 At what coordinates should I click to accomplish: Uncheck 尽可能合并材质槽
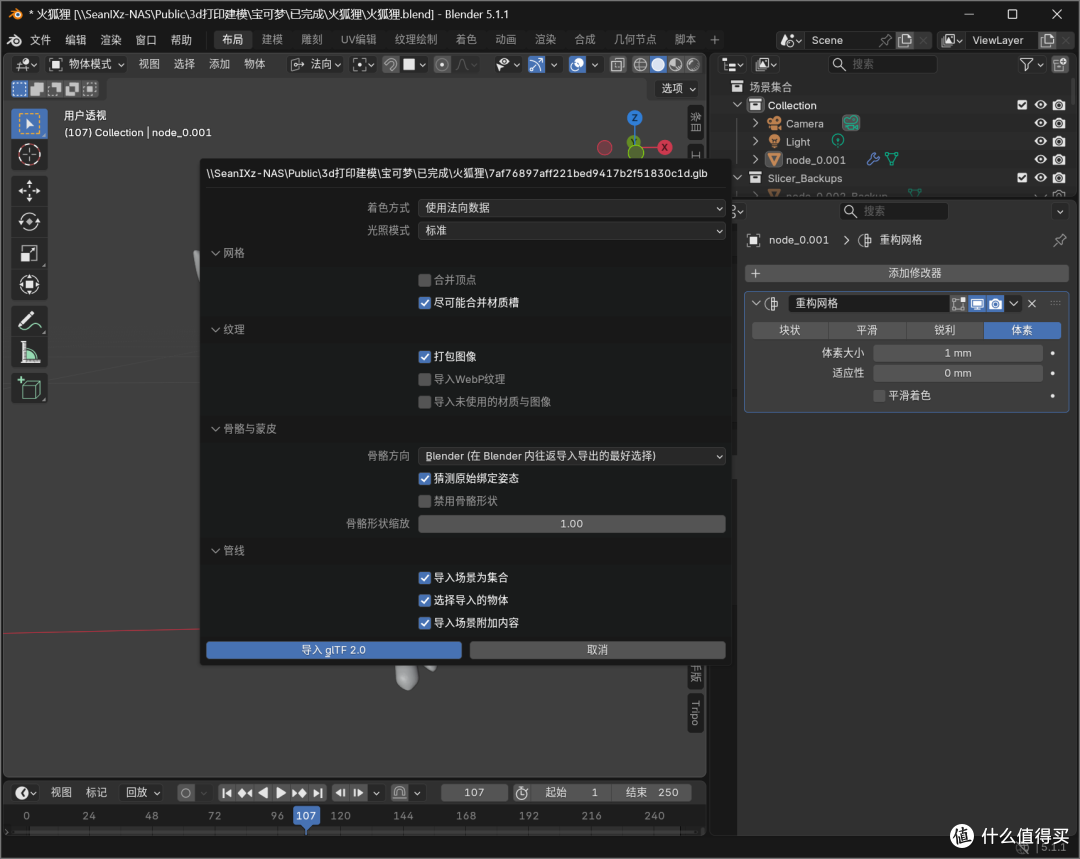tap(425, 303)
